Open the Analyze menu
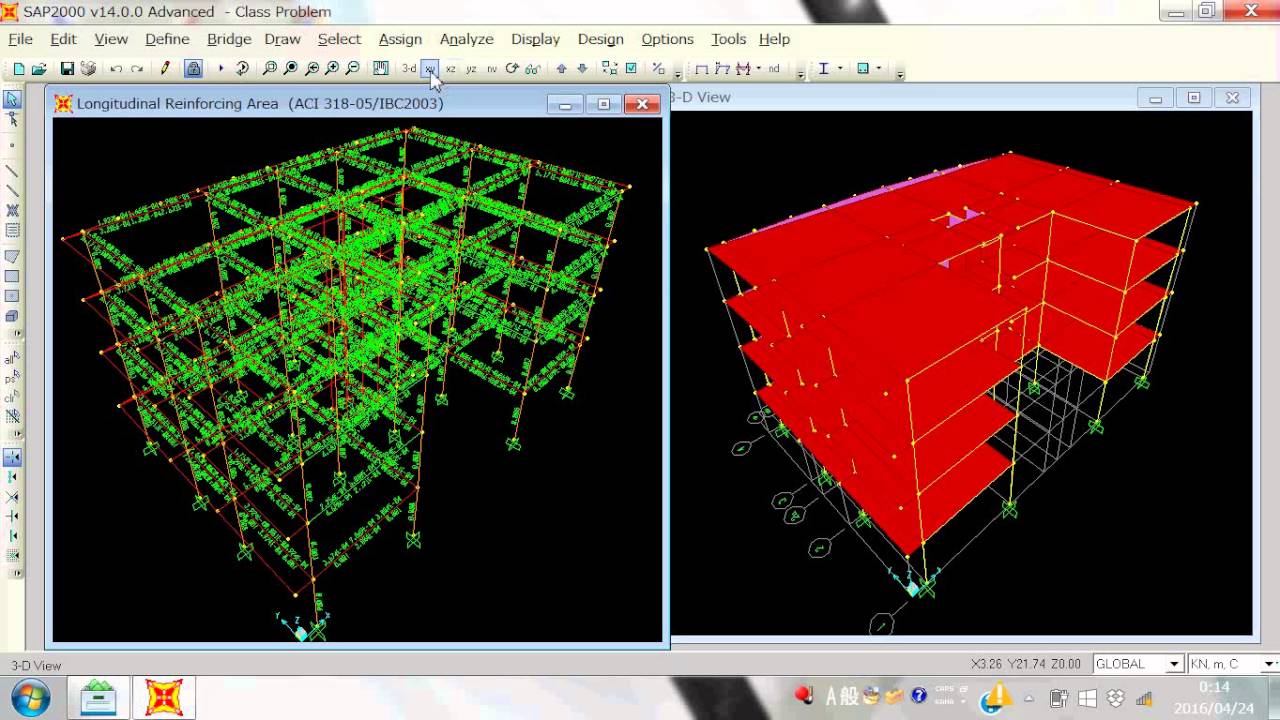This screenshot has width=1280, height=720. point(466,39)
